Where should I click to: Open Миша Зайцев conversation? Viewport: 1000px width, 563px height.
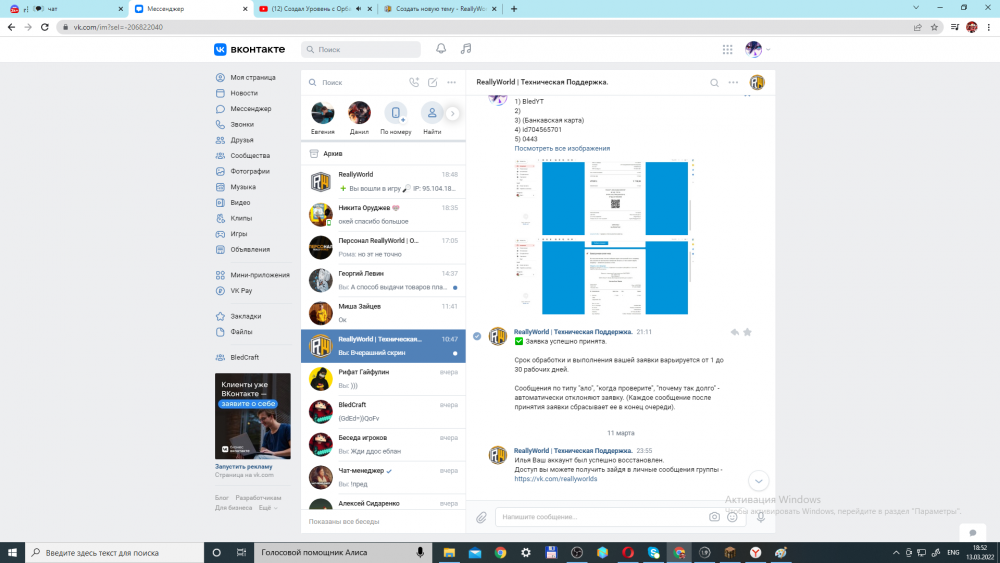[x=383, y=313]
